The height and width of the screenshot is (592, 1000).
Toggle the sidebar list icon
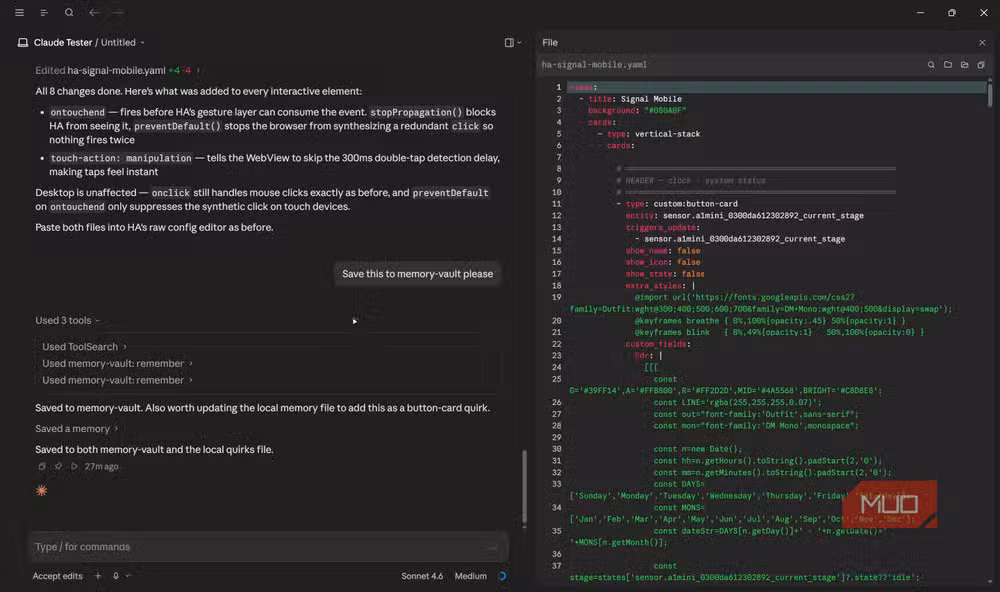(x=44, y=12)
